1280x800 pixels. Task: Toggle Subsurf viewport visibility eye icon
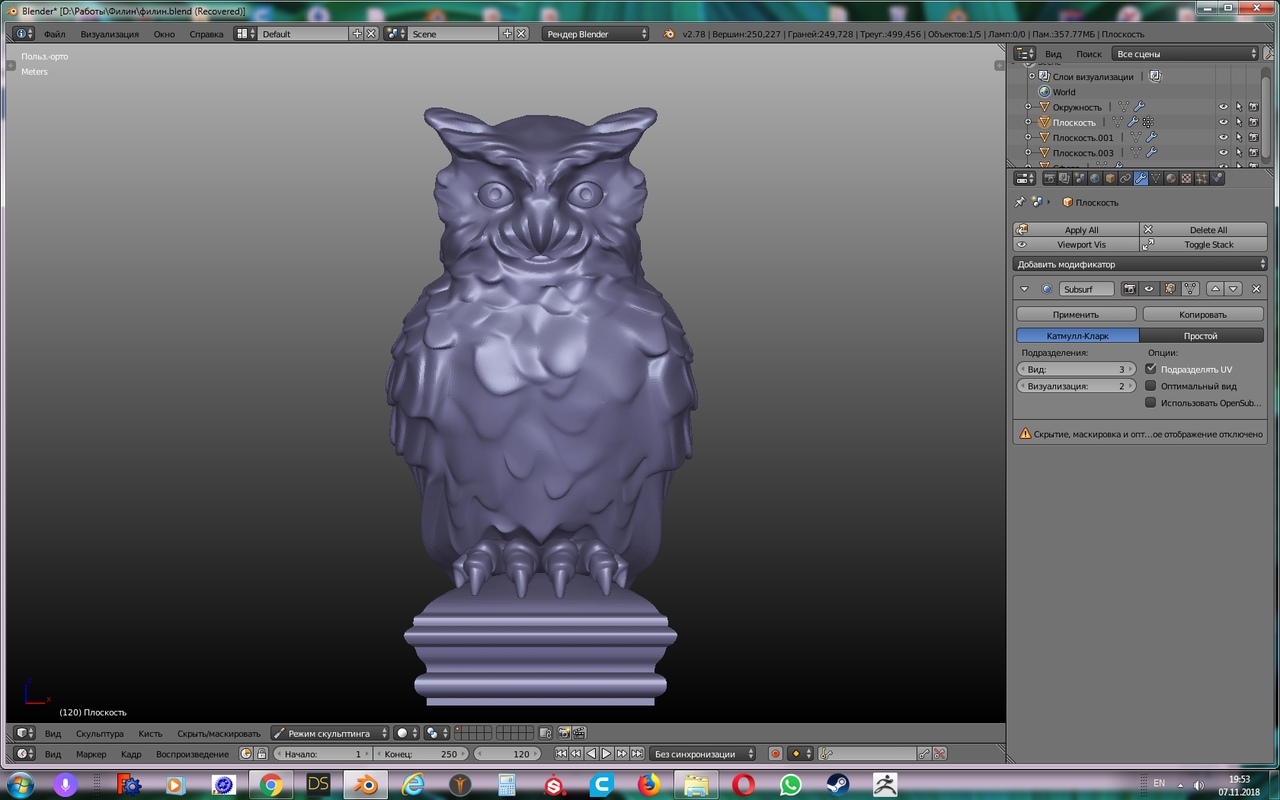click(x=1149, y=289)
